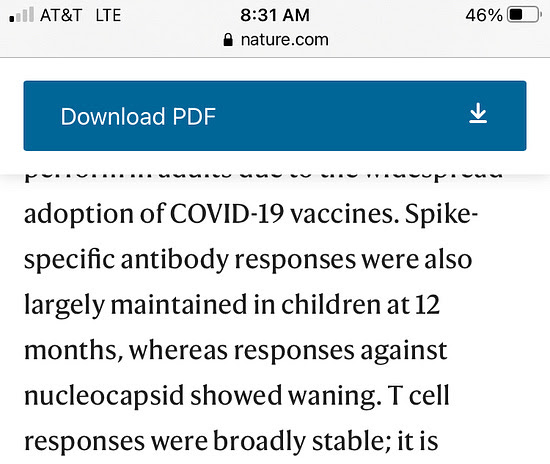Open the nature.com address bar
The height and width of the screenshot is (464, 550).
276,40
